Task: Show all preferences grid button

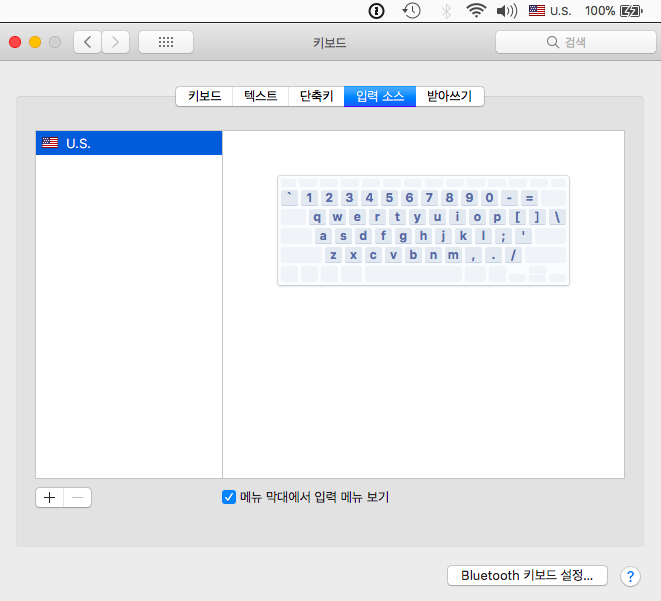Action: click(x=166, y=42)
